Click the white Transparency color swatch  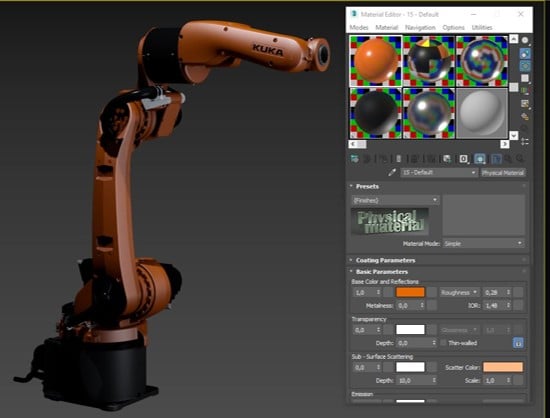click(410, 330)
